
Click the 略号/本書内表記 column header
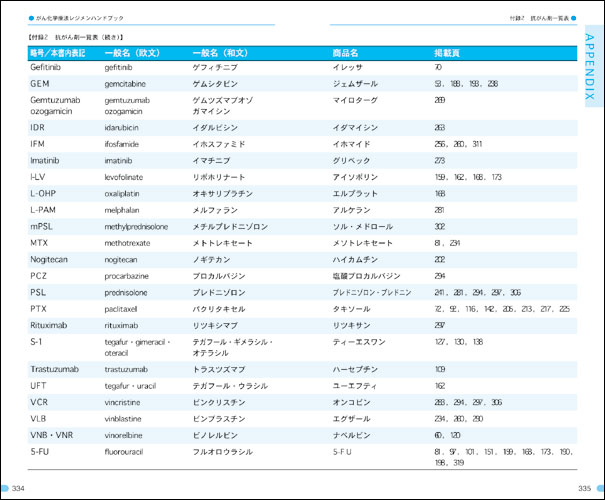(58, 52)
